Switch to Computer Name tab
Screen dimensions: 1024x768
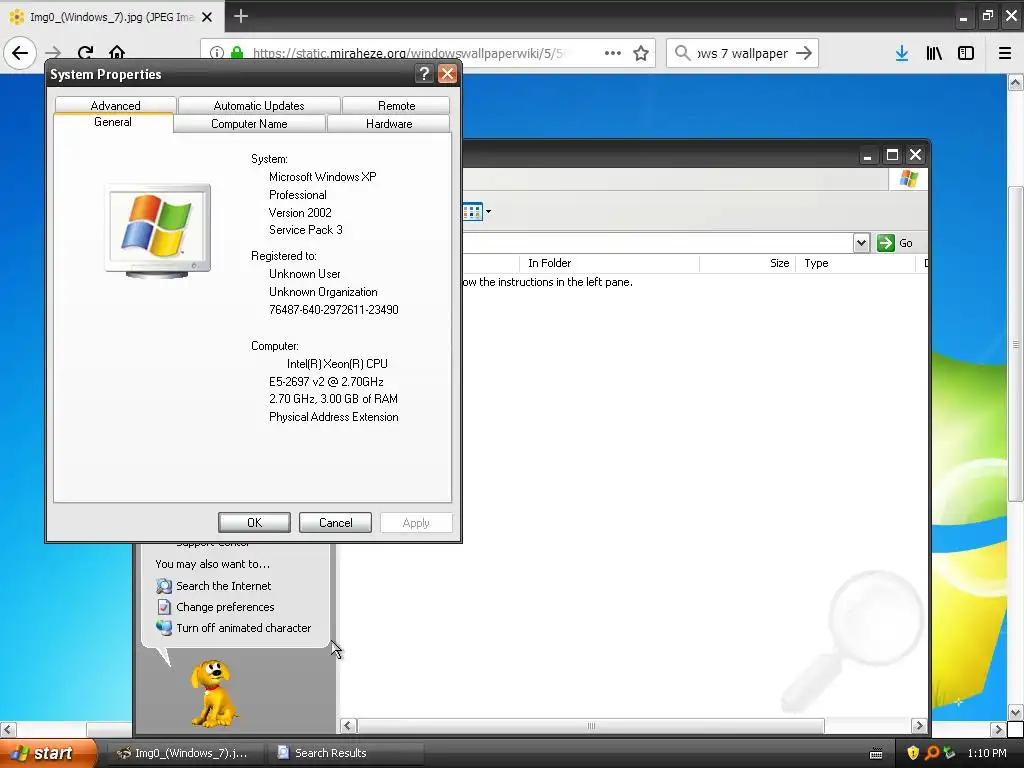click(249, 123)
